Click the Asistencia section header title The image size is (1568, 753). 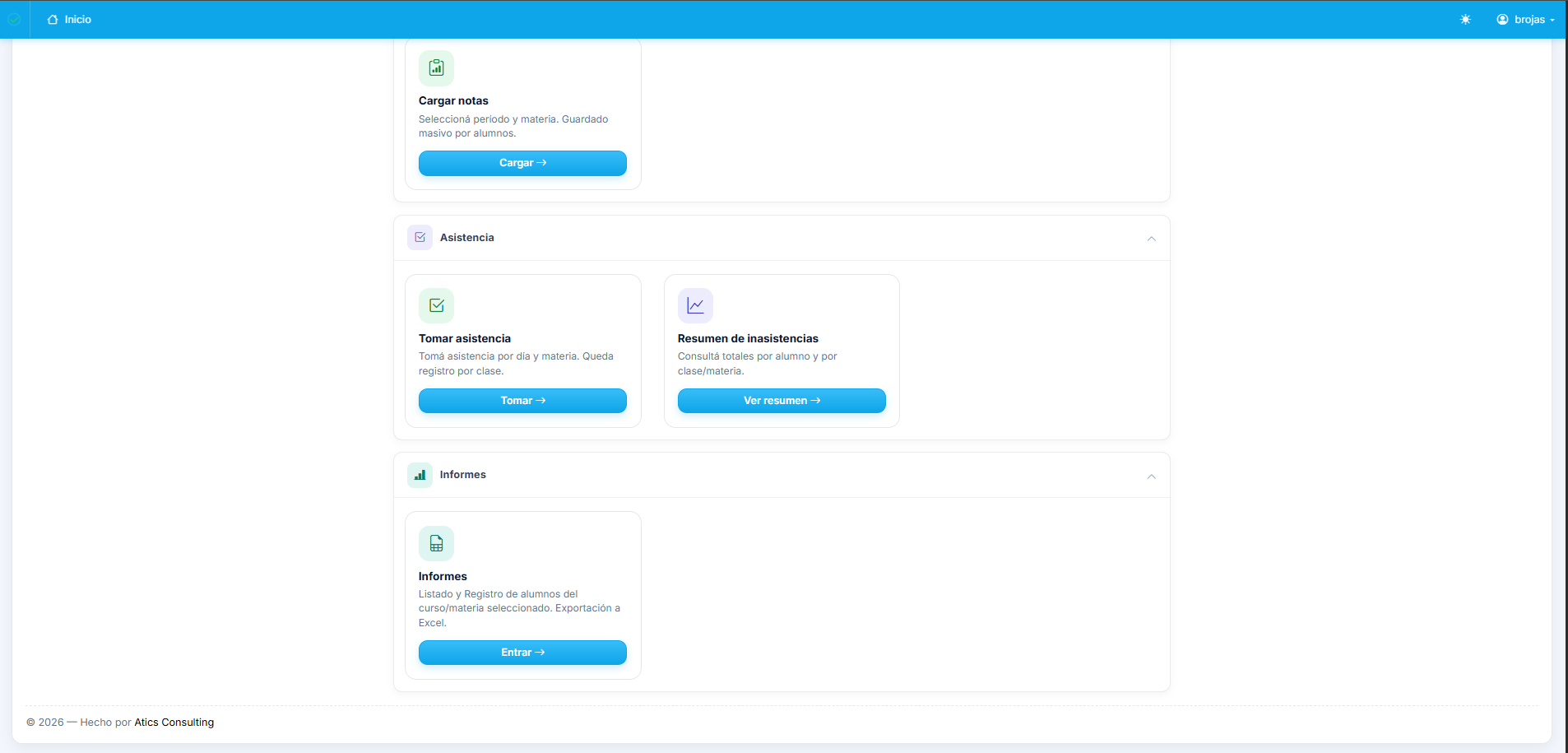click(x=466, y=238)
